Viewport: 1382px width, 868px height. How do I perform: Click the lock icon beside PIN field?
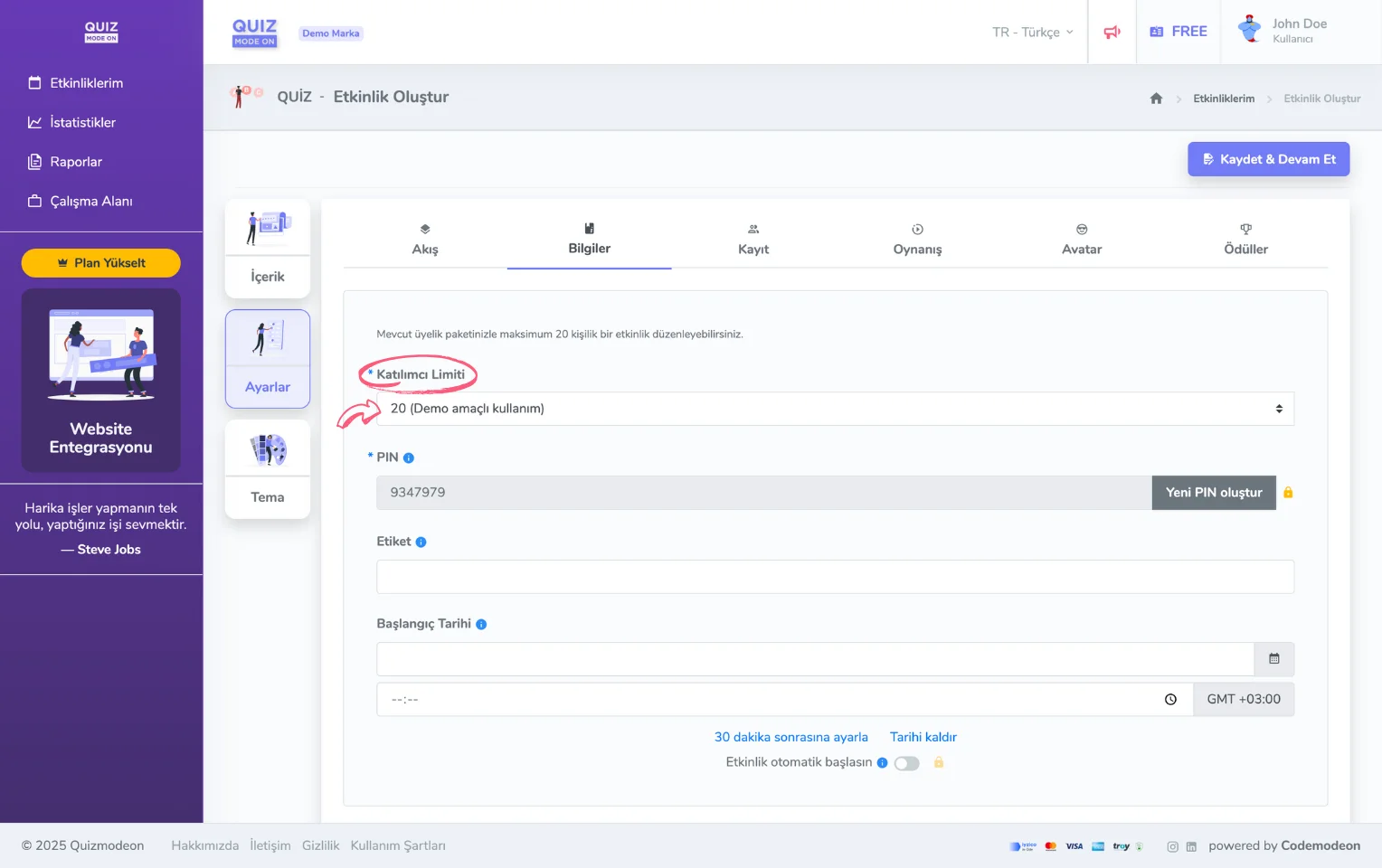[1288, 493]
